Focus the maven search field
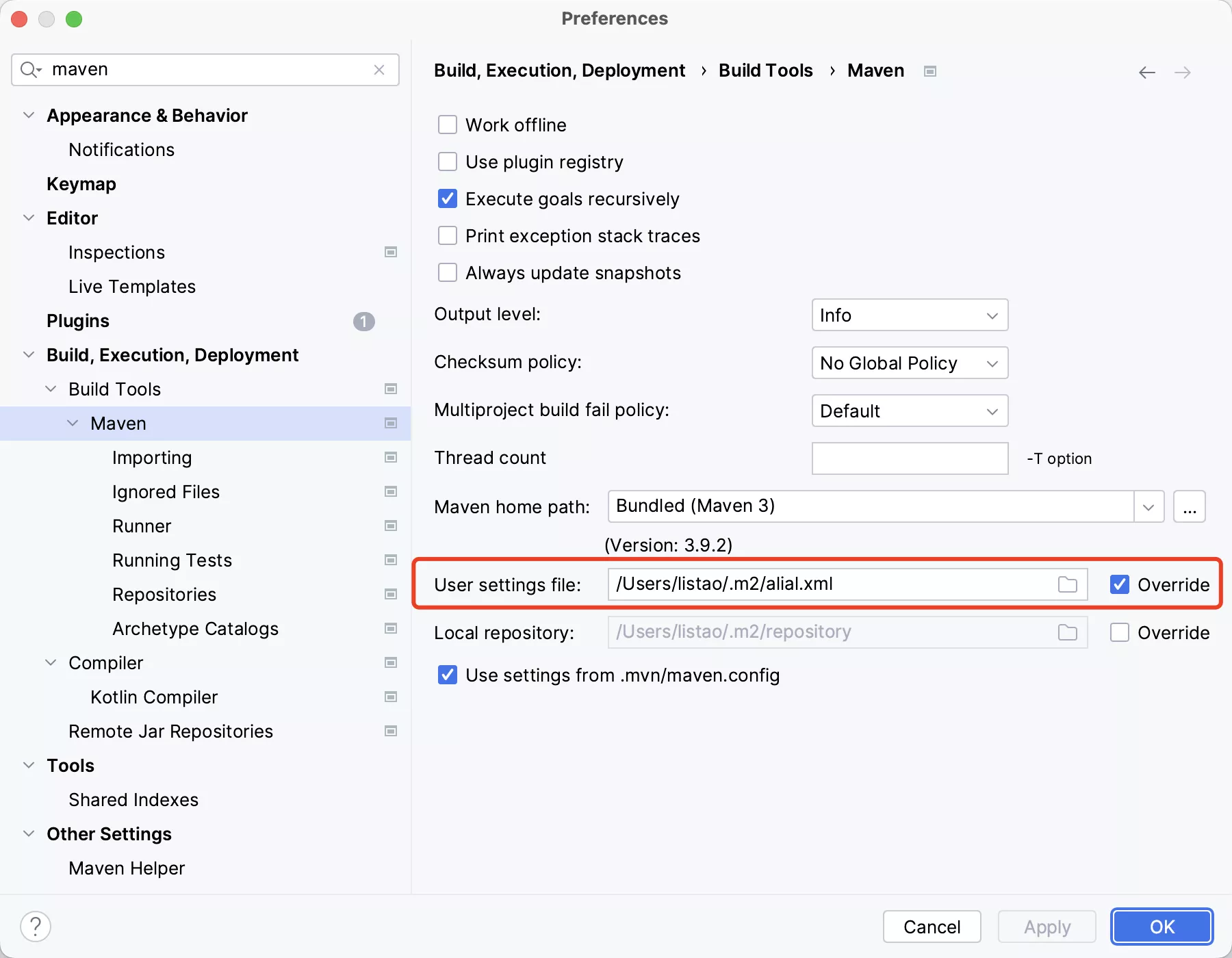This screenshot has width=1232, height=958. click(x=205, y=70)
